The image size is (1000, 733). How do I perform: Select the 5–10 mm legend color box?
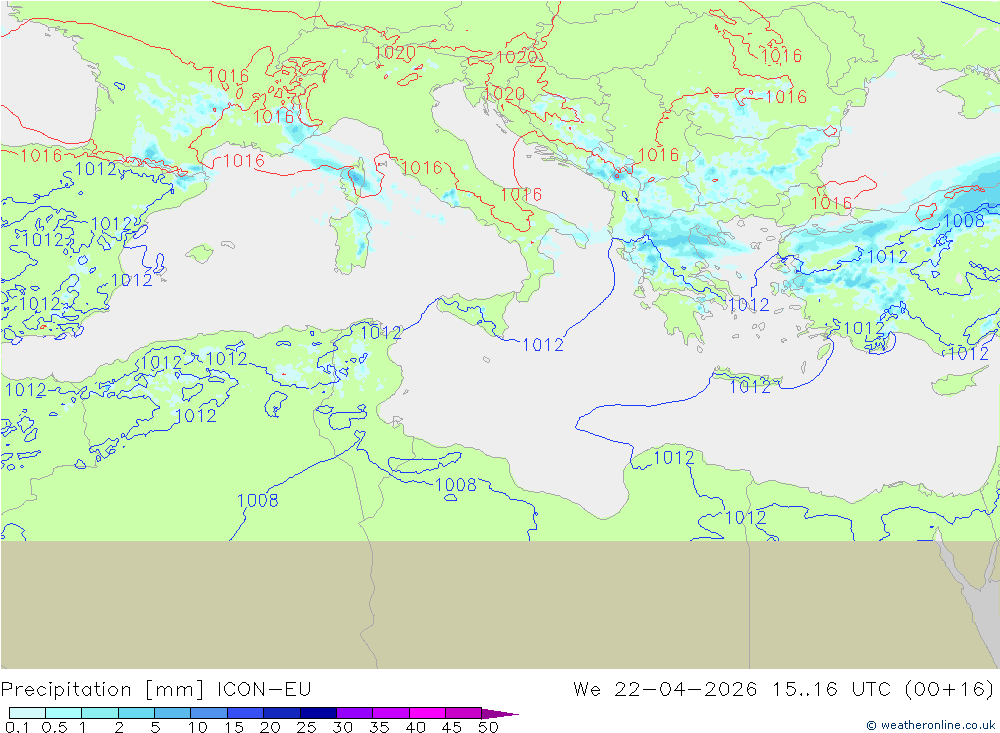[173, 713]
